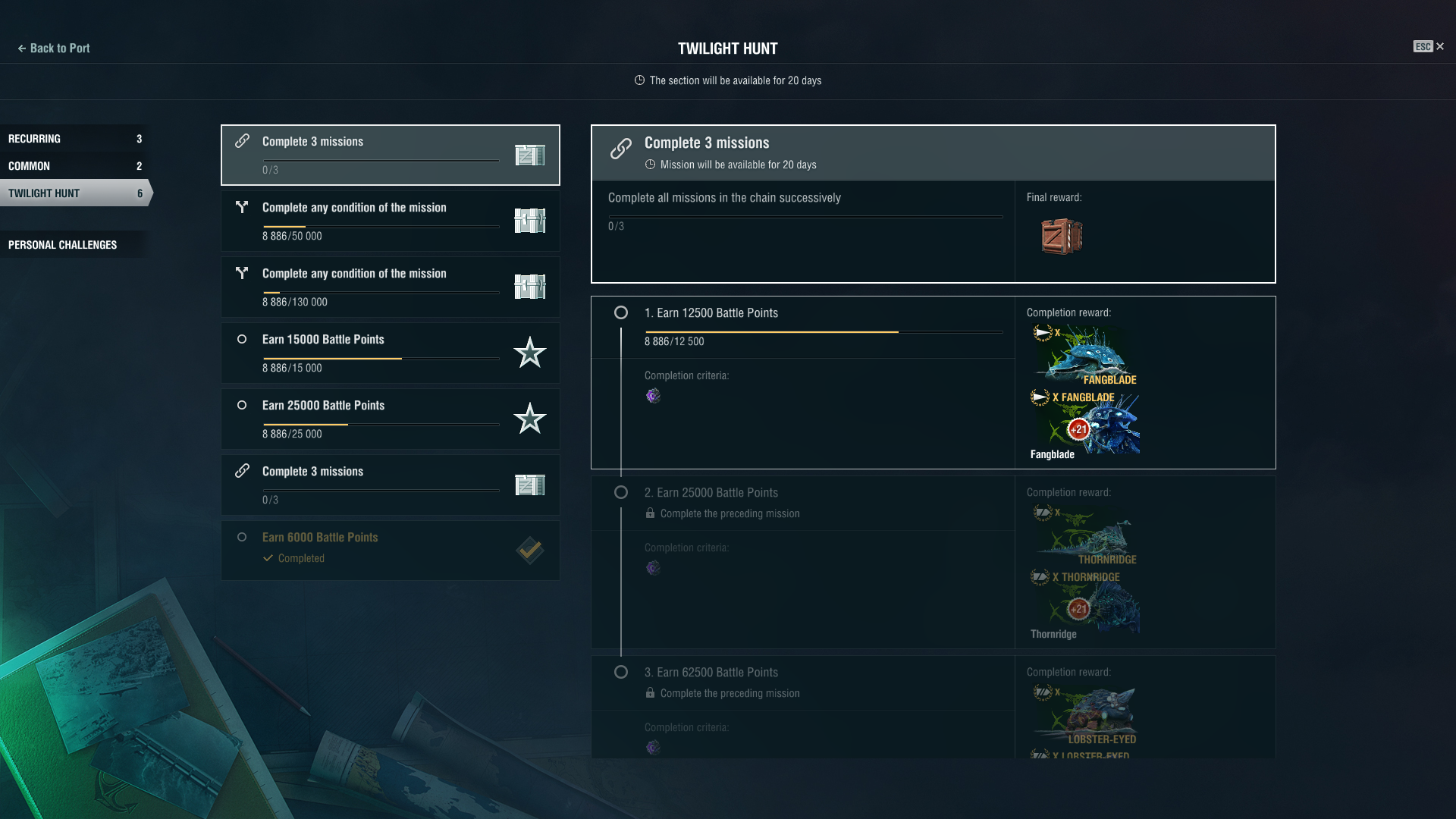
Task: Select the radio circle for 2. Earn 25000 Battle Points
Action: (x=621, y=492)
